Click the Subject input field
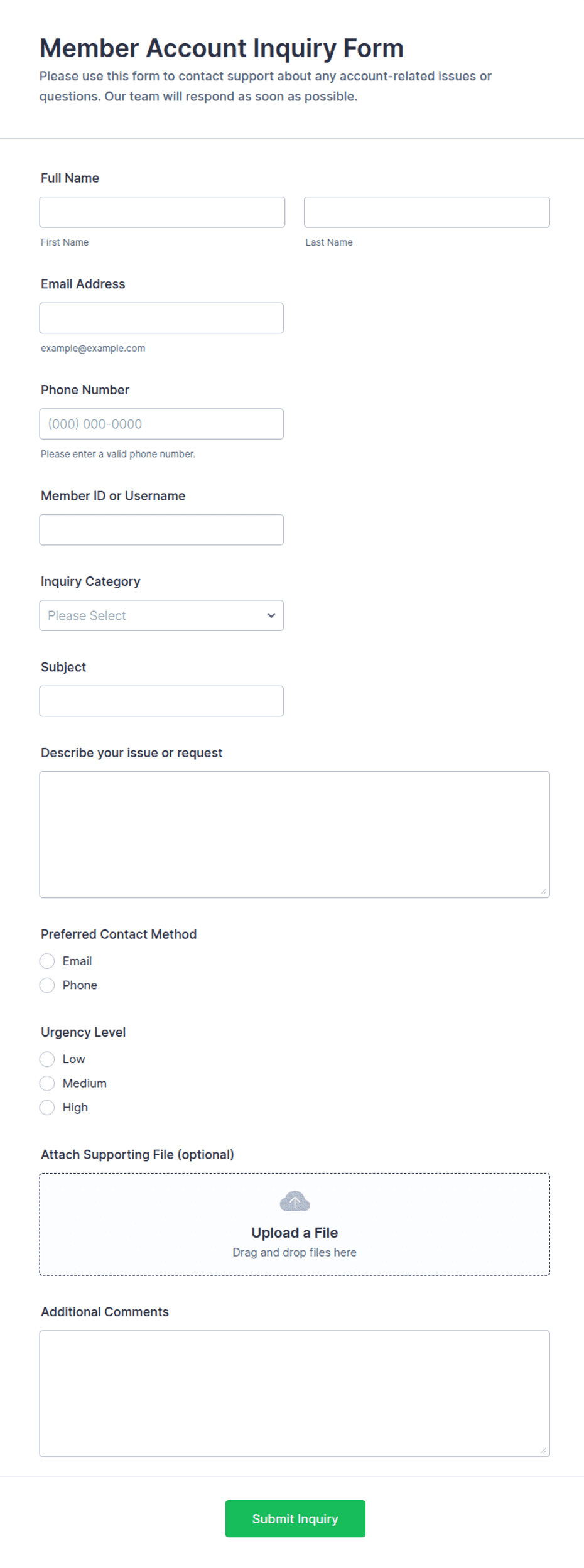Image resolution: width=584 pixels, height=1568 pixels. [161, 701]
